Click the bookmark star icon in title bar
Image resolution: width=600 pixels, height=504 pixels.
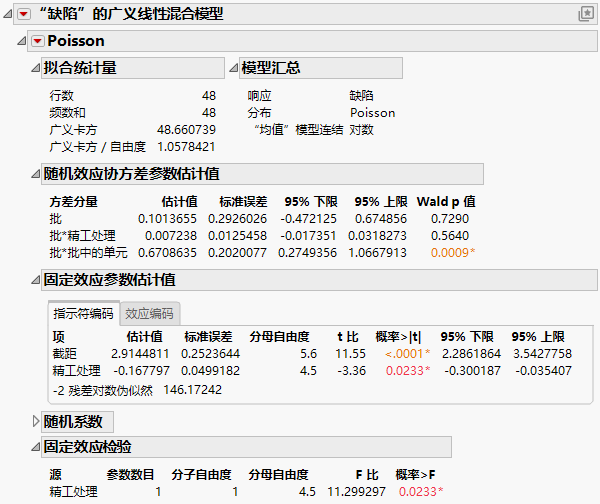[585, 14]
